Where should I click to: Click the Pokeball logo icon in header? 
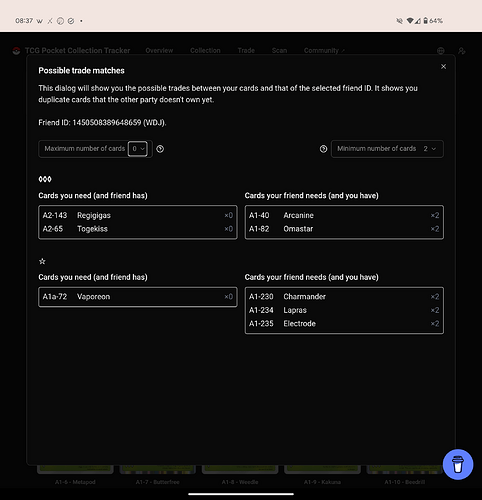[16, 51]
